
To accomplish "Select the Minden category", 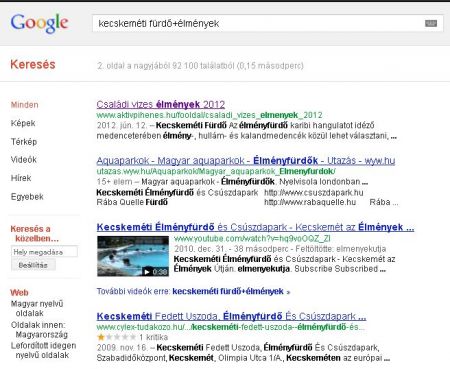I will (x=24, y=105).
